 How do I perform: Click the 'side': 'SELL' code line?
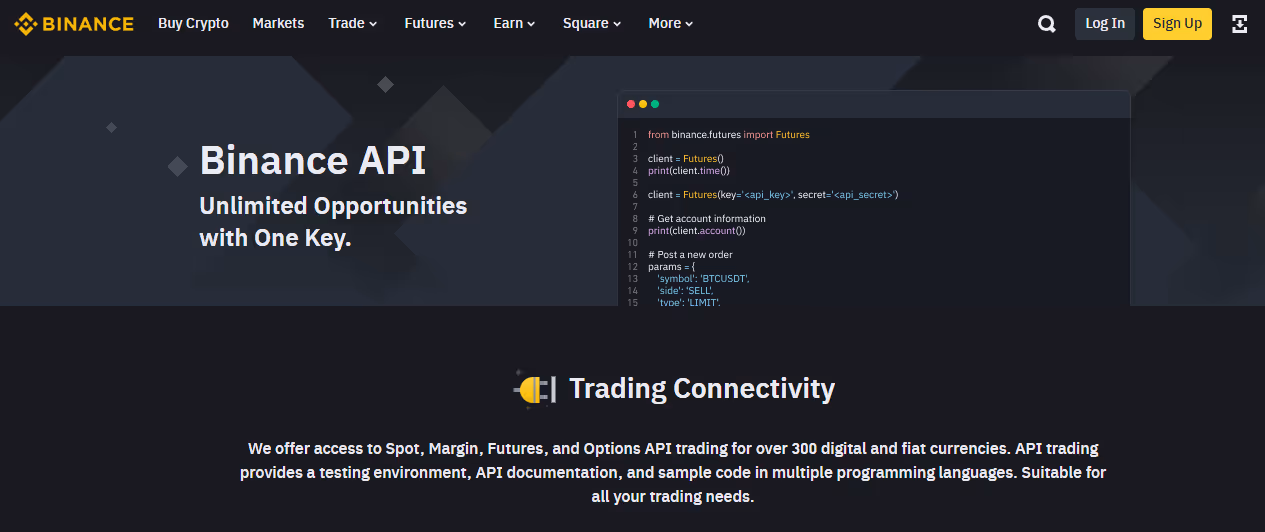point(685,291)
